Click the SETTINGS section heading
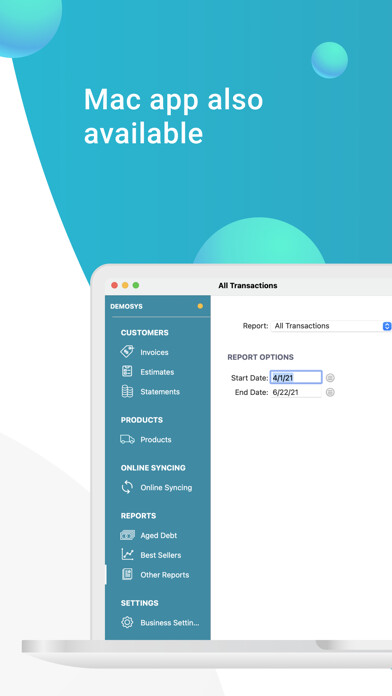 click(139, 603)
